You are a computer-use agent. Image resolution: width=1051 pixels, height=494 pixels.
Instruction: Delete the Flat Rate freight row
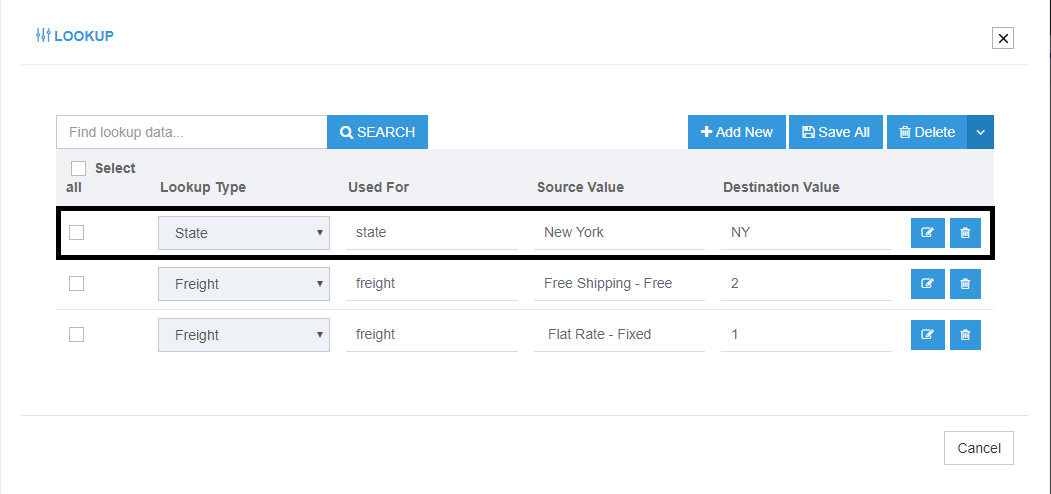click(x=965, y=335)
